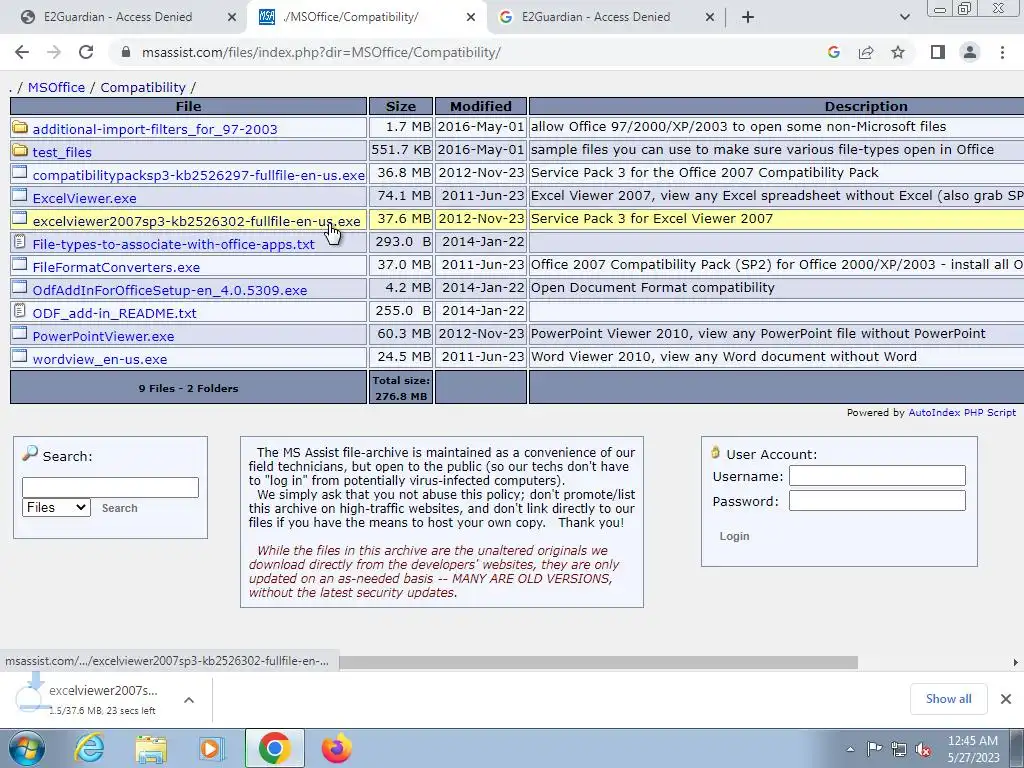Bookmark this page with the star icon
Screen dimensions: 1024x768
(898, 52)
